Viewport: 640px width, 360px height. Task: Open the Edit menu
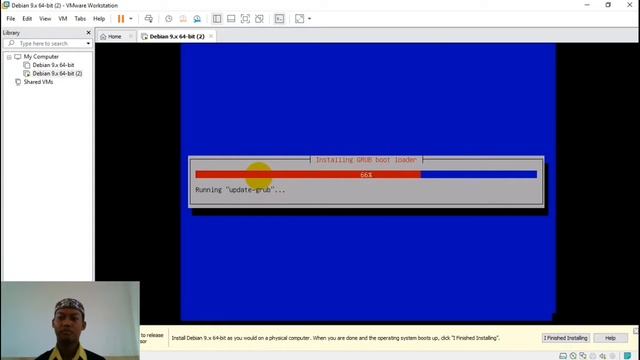[27, 19]
